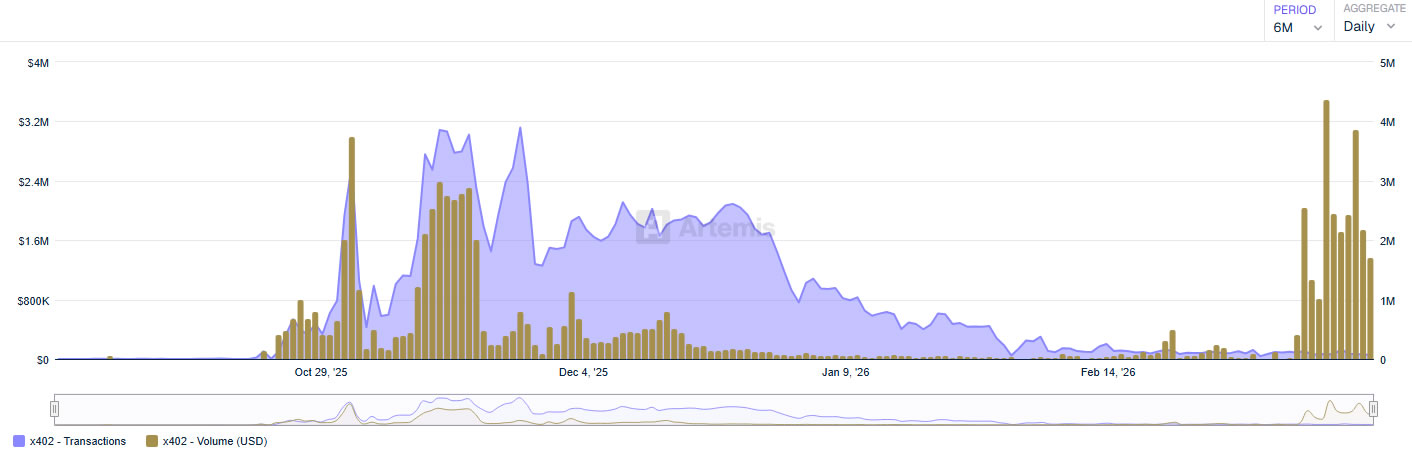Open the AGGREGATE Daily dropdown
1412x456 pixels.
[x=1370, y=27]
